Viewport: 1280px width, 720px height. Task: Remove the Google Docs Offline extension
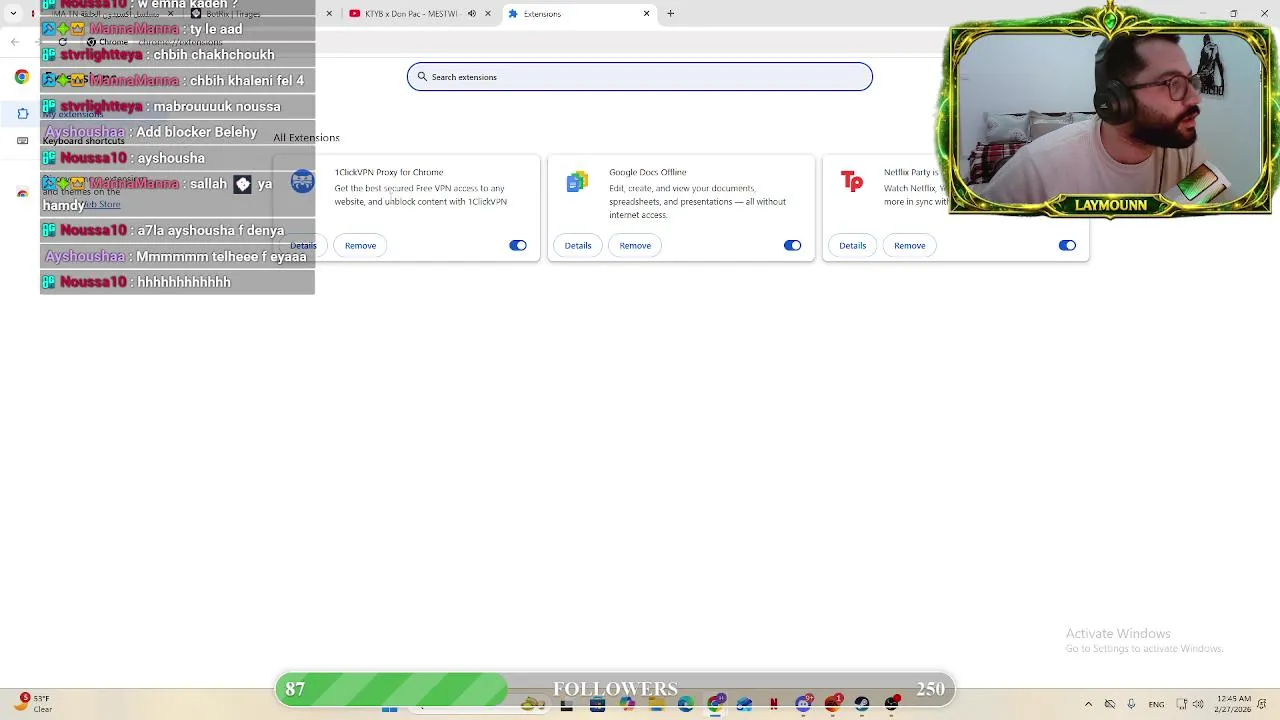click(x=635, y=245)
